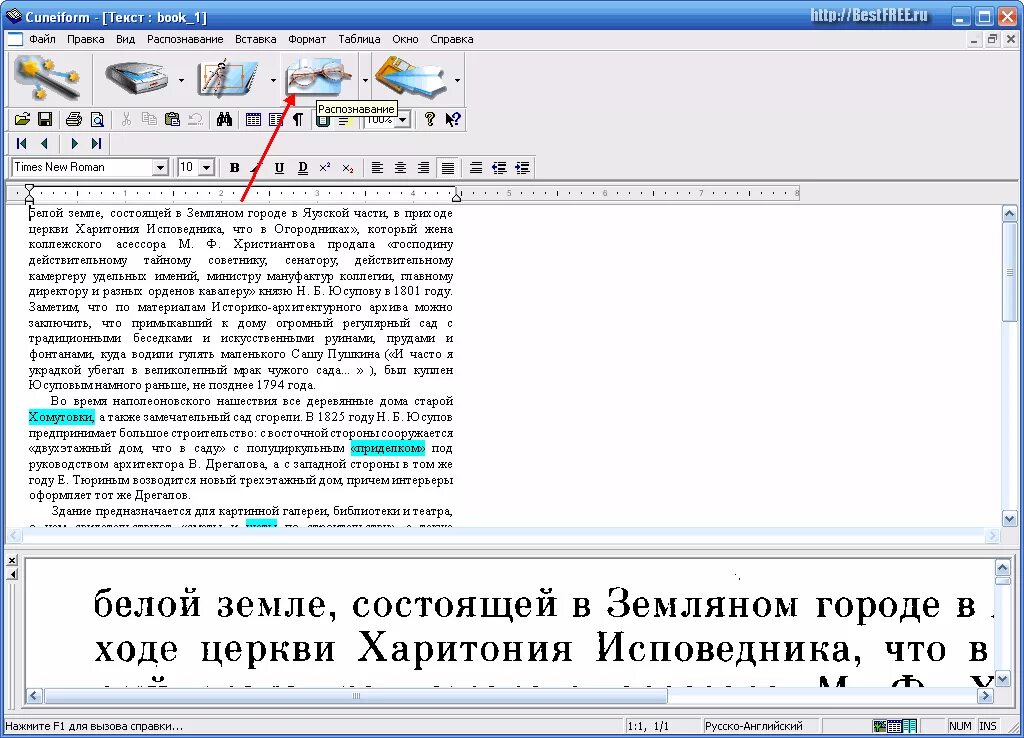Viewport: 1024px width, 738px height.
Task: Open Find with the binoculars icon
Action: 225,120
